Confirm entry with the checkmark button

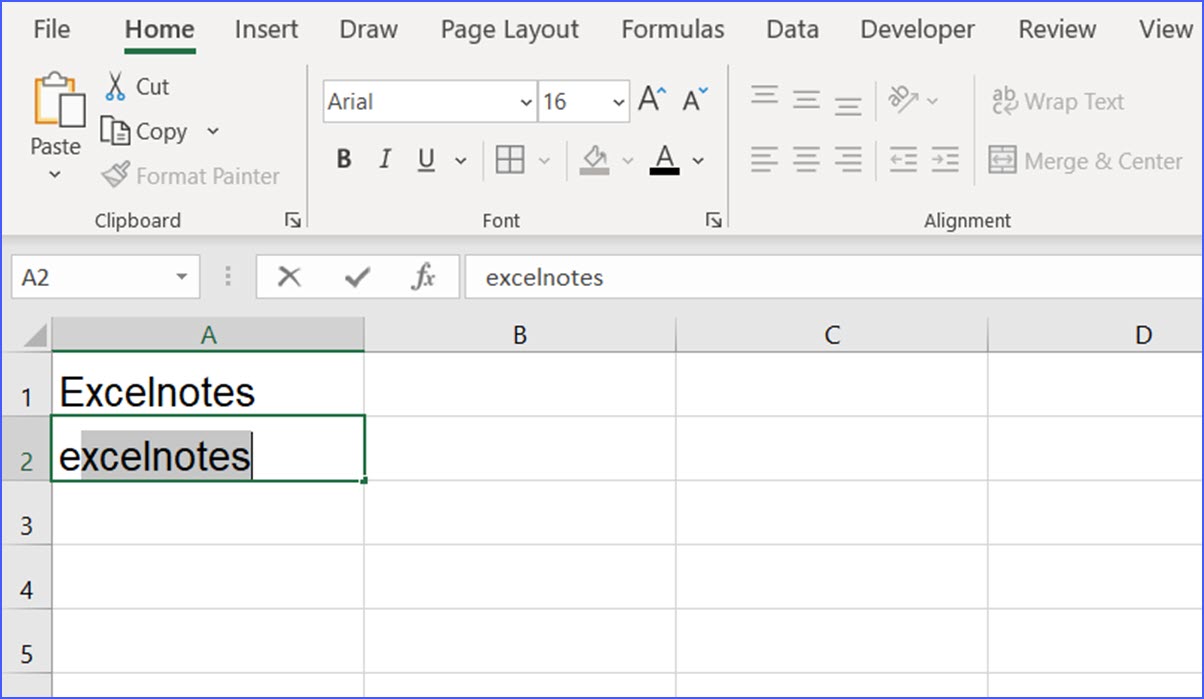coord(355,276)
